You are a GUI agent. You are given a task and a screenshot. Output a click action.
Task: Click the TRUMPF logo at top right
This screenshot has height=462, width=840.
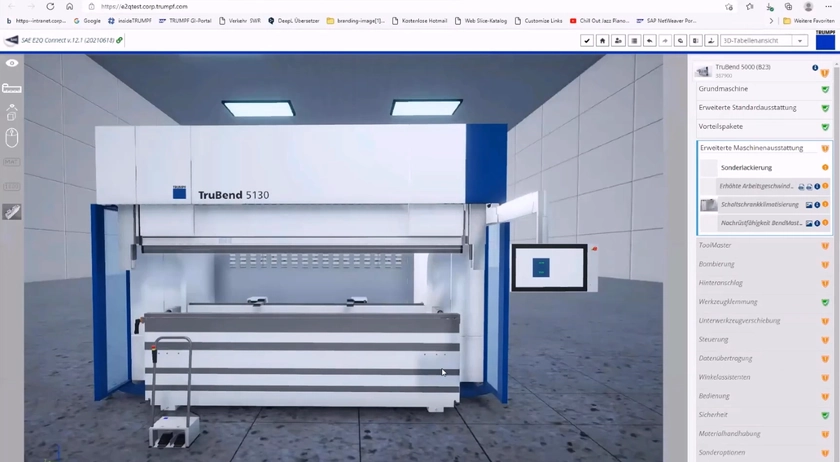(x=826, y=40)
